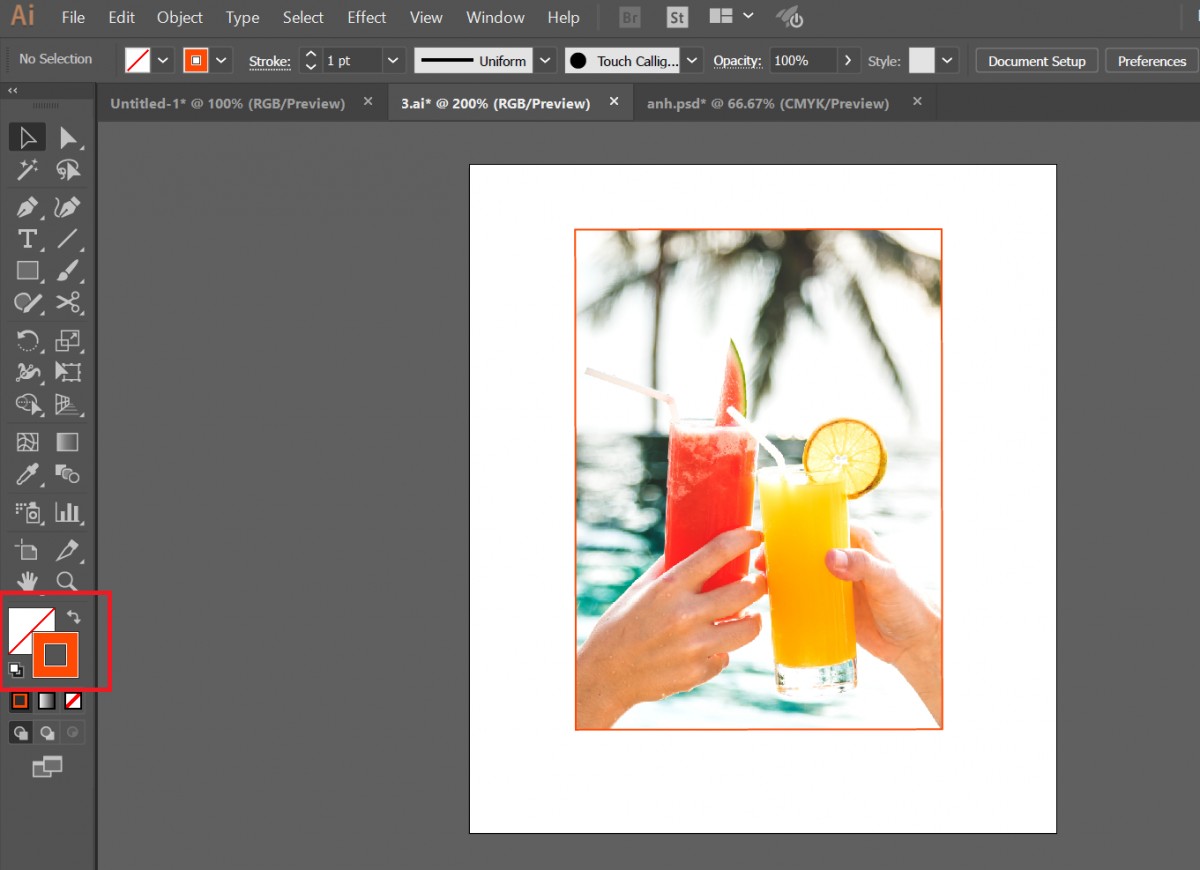Activate the Hand tool

click(x=27, y=581)
